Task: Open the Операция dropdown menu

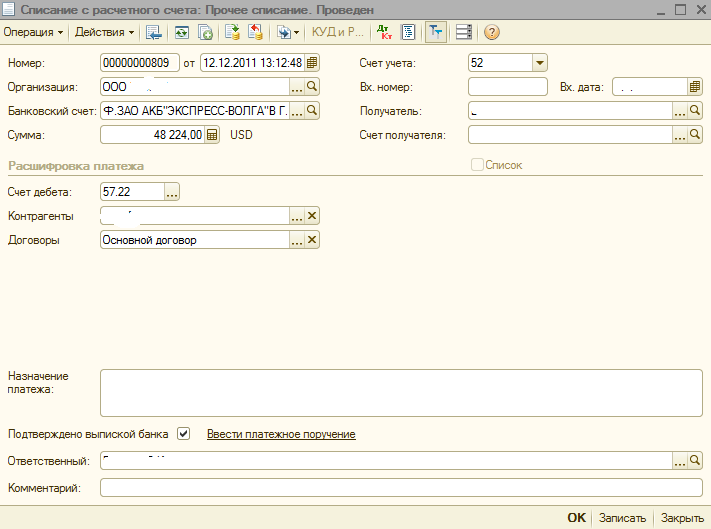Action: click(x=33, y=32)
